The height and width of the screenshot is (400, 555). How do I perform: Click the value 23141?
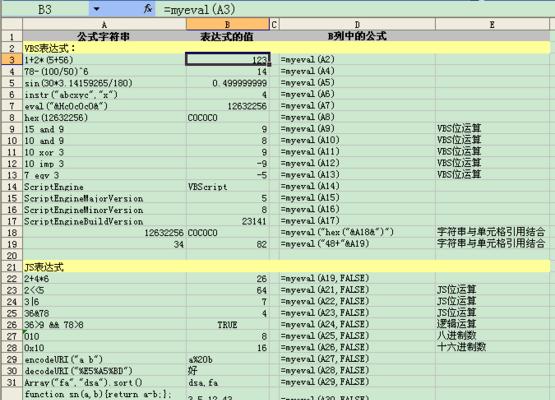tap(254, 222)
